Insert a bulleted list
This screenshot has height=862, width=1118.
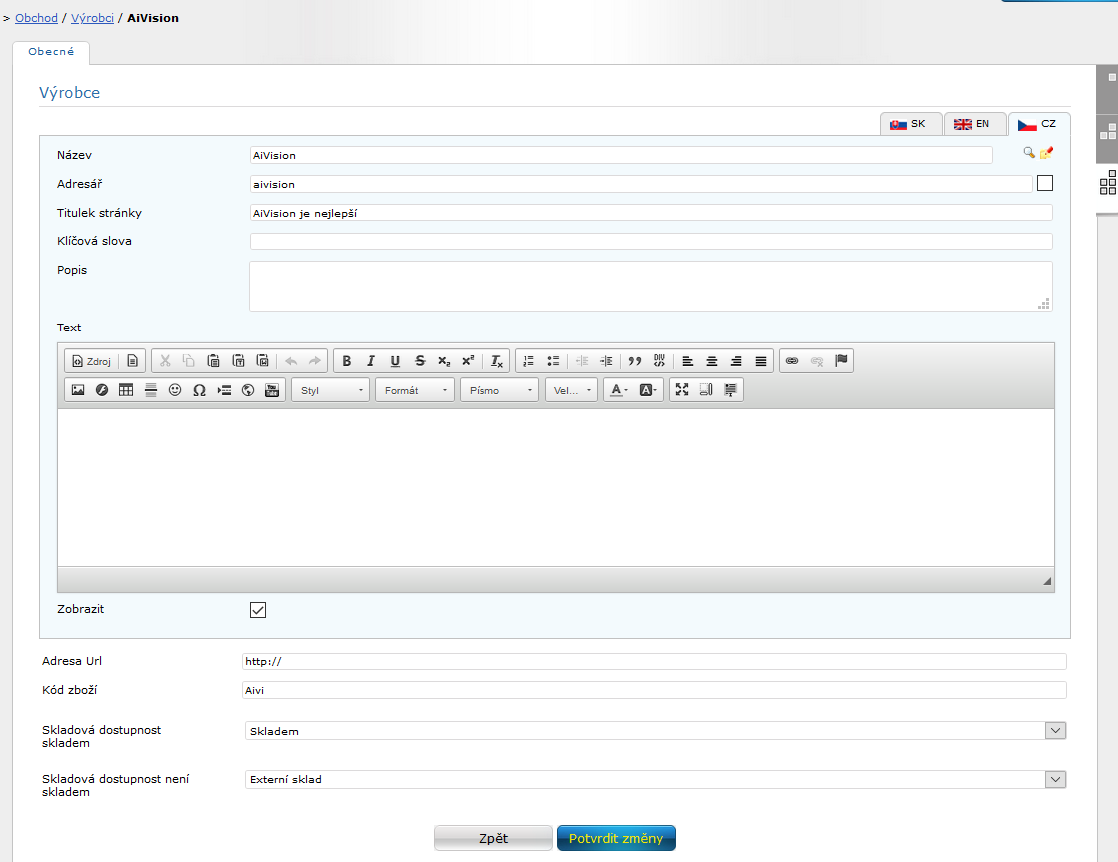[x=553, y=361]
